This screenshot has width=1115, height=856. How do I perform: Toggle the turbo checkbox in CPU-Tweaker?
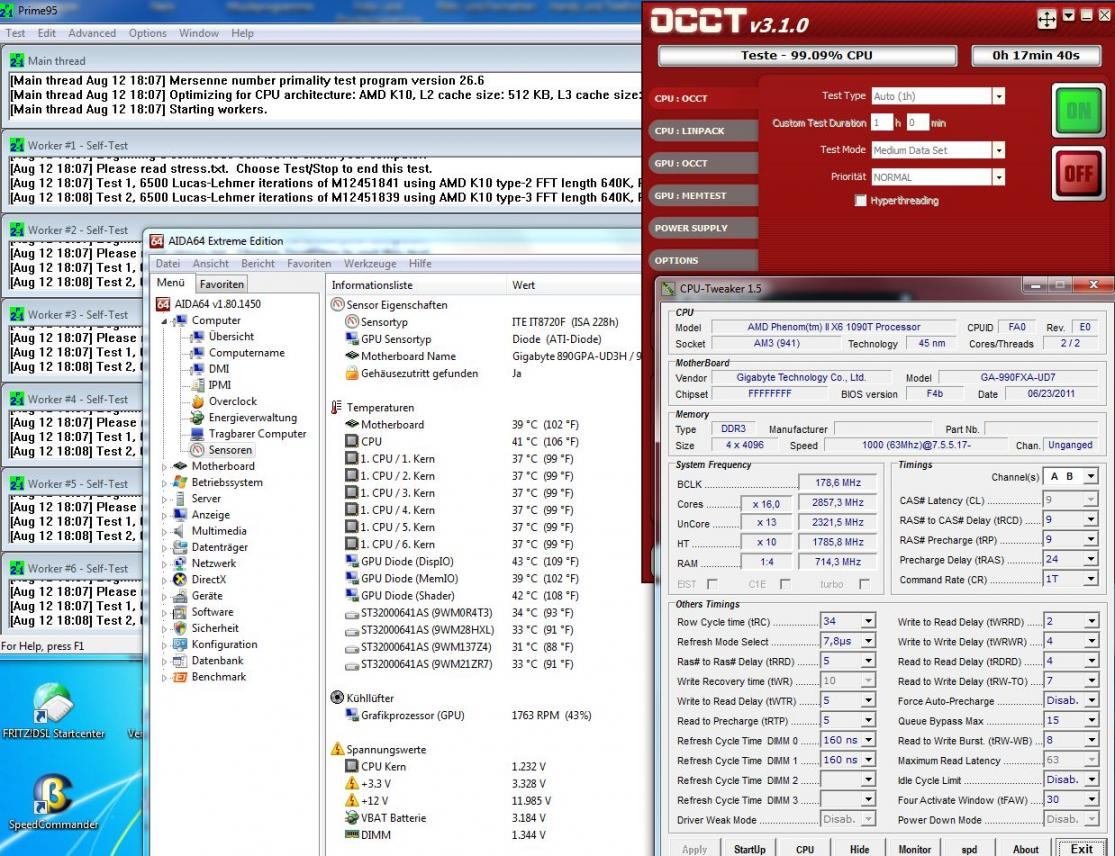(864, 584)
